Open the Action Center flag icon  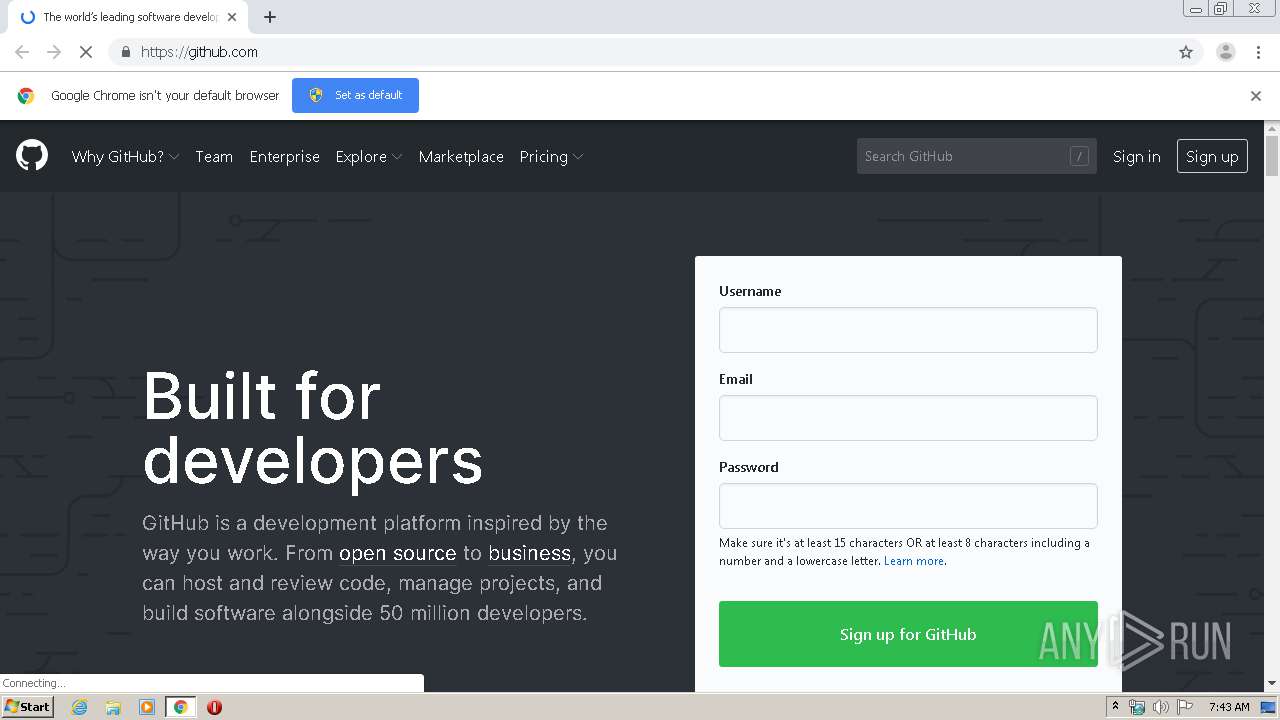pos(1185,707)
